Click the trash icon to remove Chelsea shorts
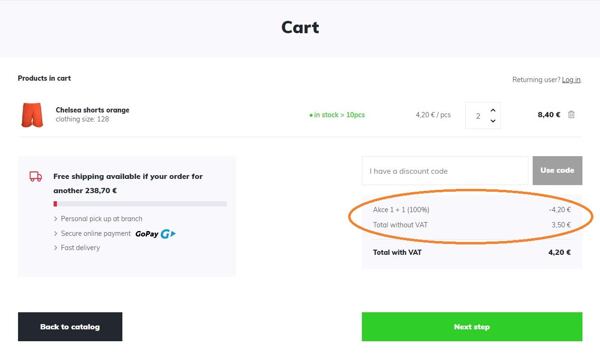 (571, 114)
